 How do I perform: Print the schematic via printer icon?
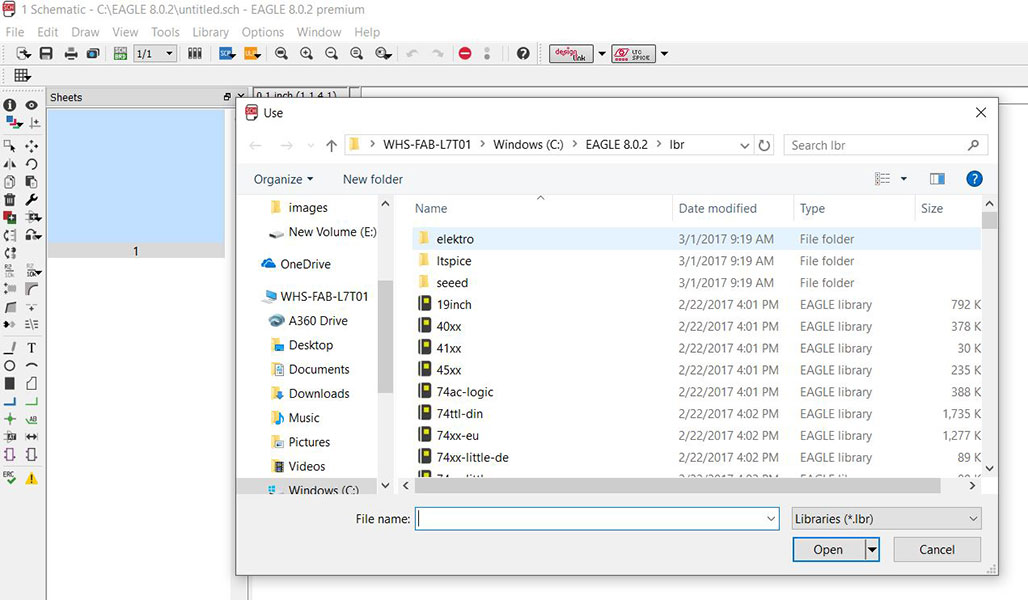coord(71,54)
